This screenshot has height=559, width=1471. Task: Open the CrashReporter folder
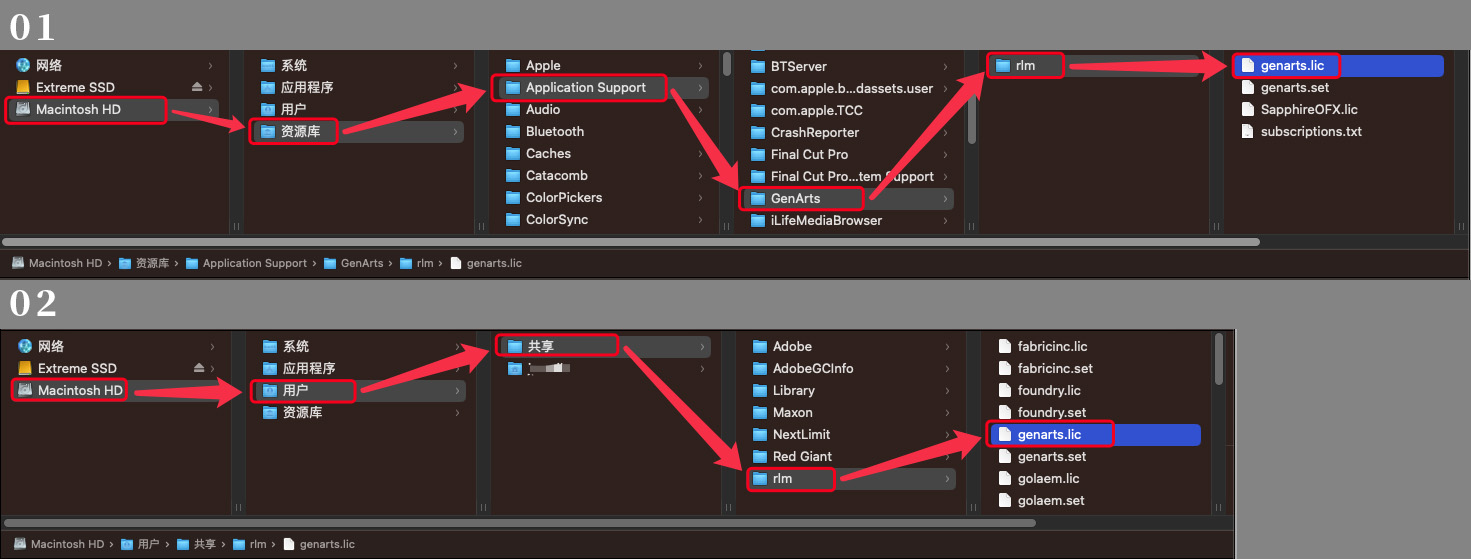click(814, 132)
